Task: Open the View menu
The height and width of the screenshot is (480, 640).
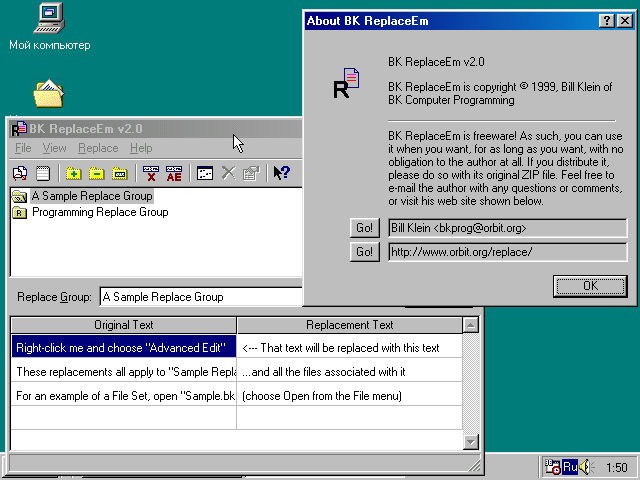Action: [x=54, y=148]
